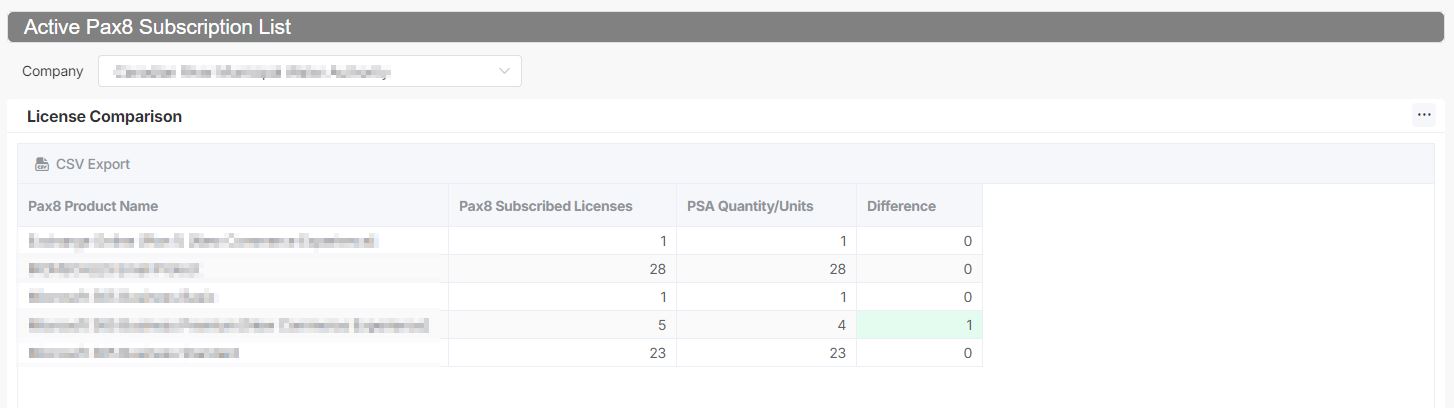
Task: Click the Difference column header
Action: [x=901, y=206]
